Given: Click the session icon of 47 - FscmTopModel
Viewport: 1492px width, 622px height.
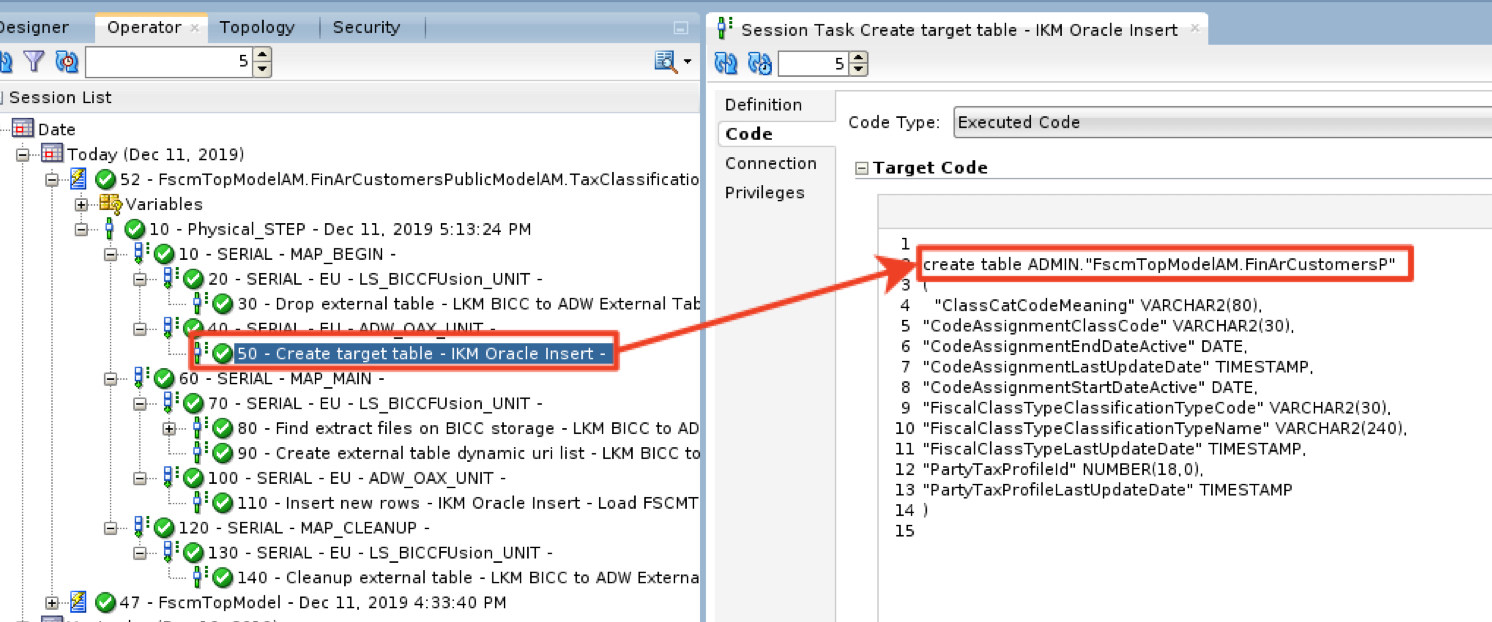Looking at the screenshot, I should [x=79, y=602].
